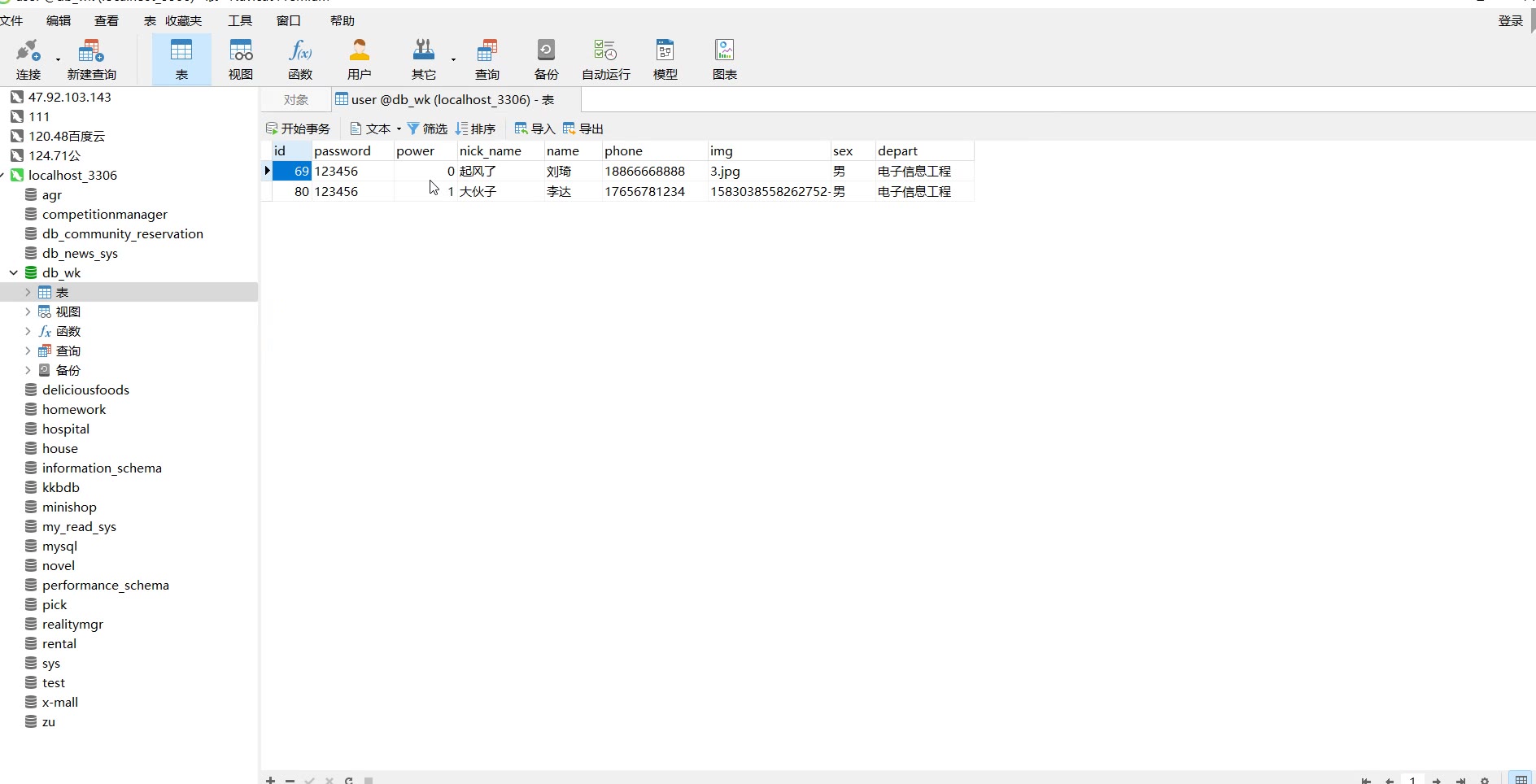Viewport: 1536px width, 784px height.
Task: Expand the 视图 node under db_wk
Action: (28, 311)
